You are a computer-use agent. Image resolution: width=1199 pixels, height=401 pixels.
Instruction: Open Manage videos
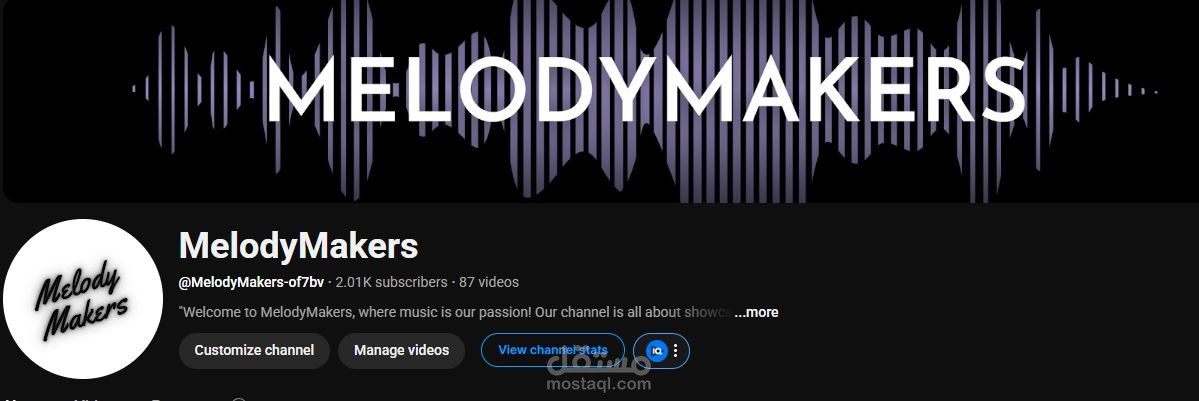coord(401,350)
